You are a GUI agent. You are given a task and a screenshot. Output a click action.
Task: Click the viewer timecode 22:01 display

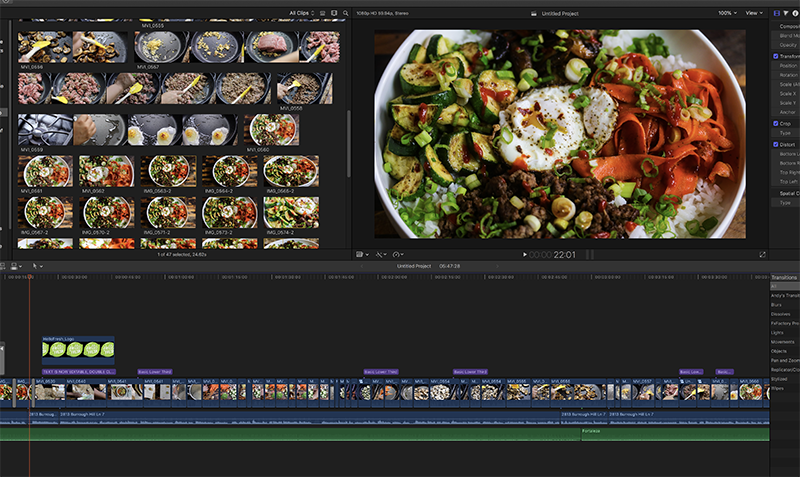coord(552,255)
